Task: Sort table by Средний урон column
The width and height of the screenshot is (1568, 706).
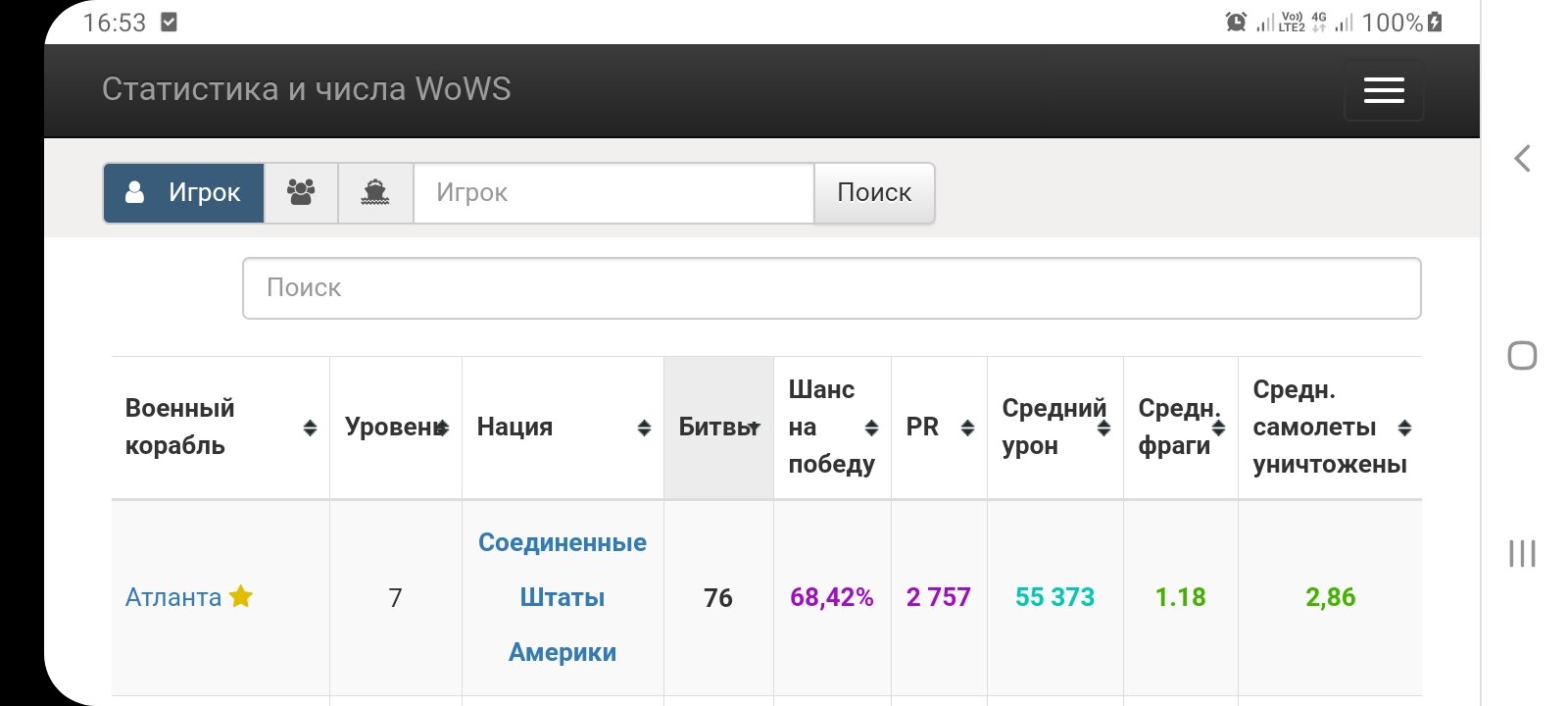Action: [x=1055, y=428]
